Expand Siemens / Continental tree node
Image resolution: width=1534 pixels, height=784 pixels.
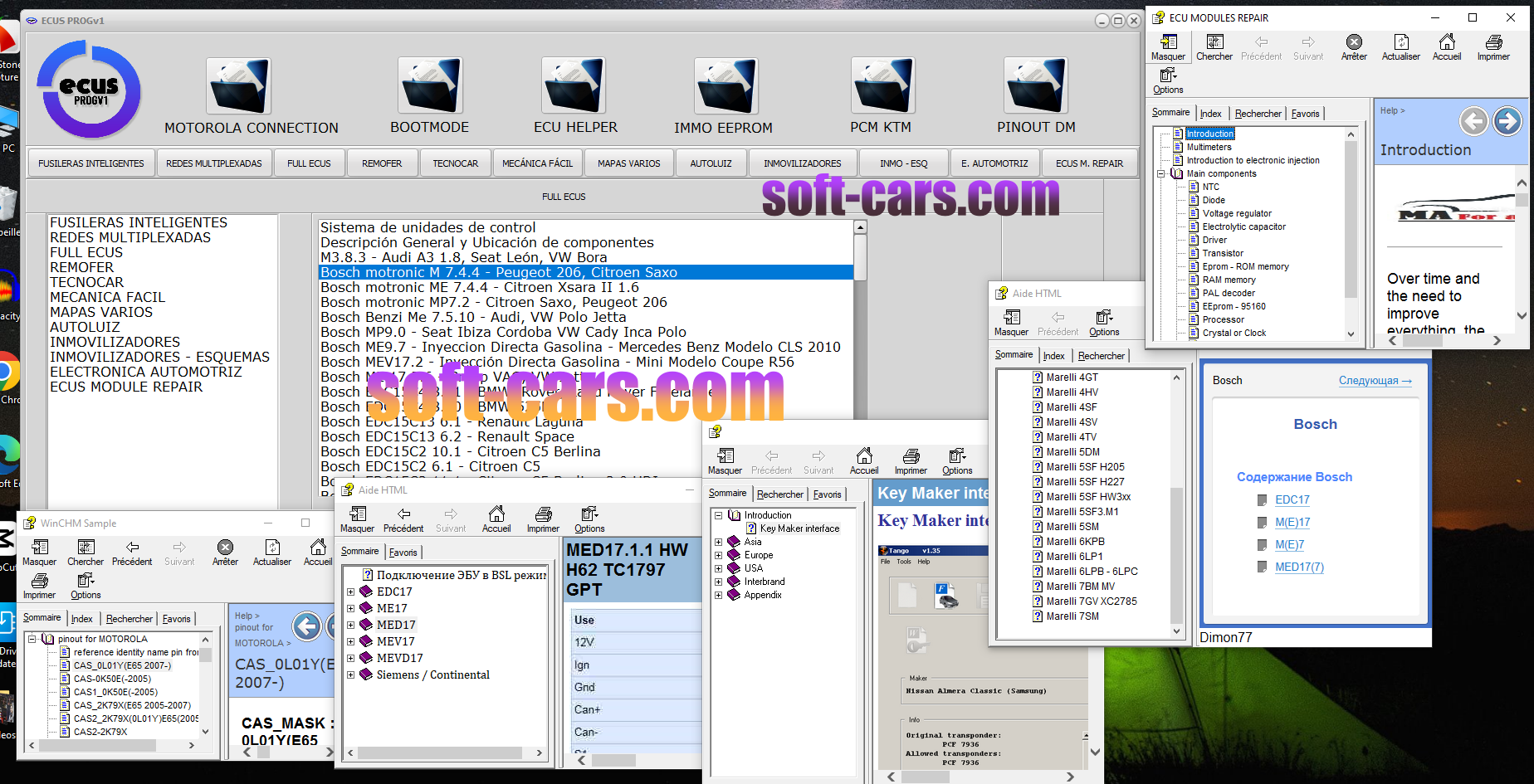click(350, 674)
